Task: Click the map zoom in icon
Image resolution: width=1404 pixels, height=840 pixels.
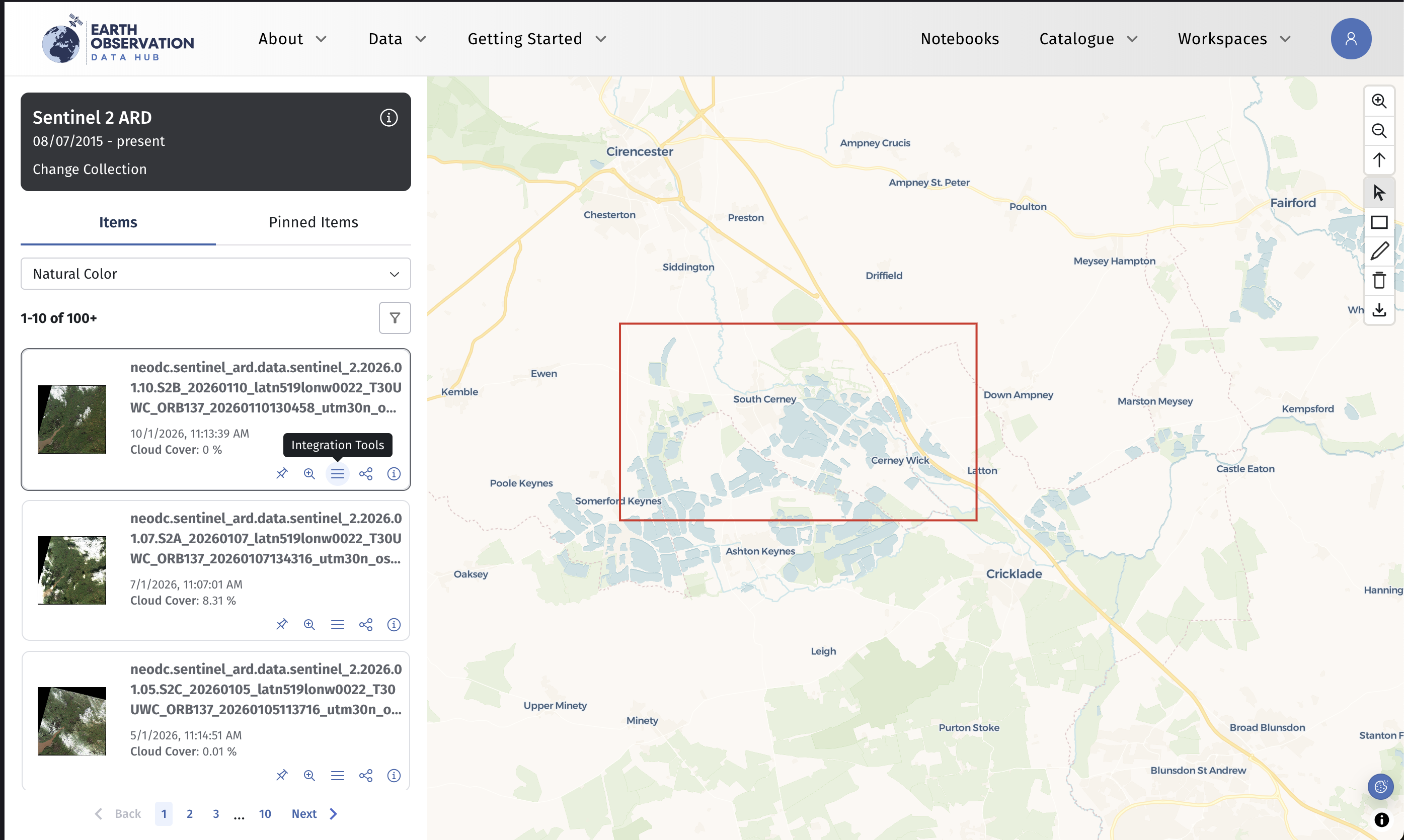Action: coord(1378,101)
